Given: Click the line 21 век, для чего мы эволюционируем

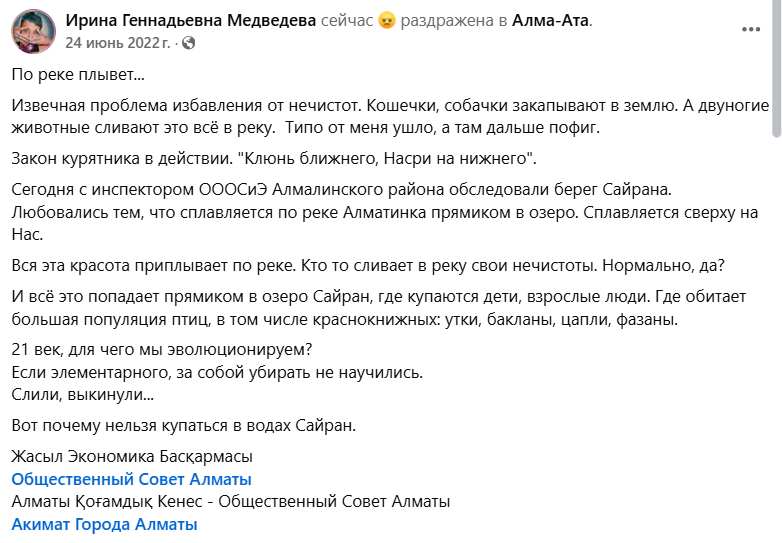Looking at the screenshot, I should [x=162, y=350].
